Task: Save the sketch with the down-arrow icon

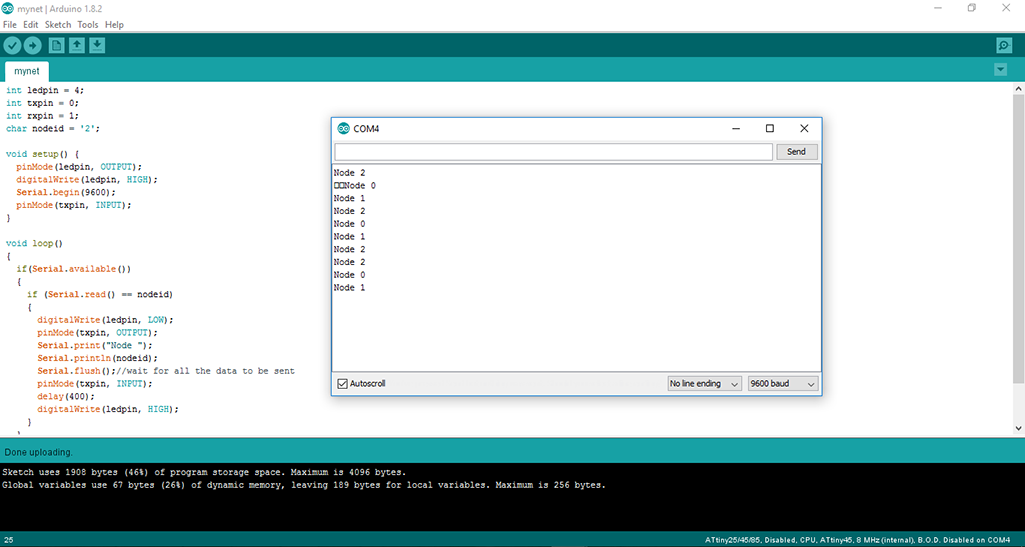Action: [97, 45]
